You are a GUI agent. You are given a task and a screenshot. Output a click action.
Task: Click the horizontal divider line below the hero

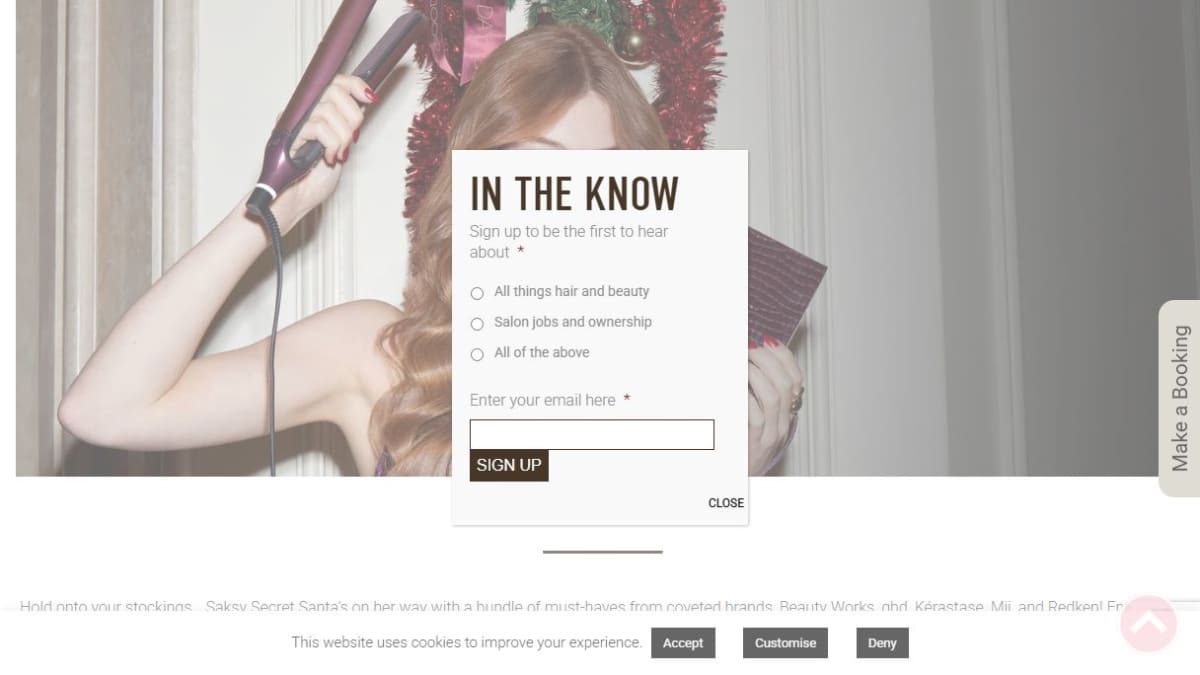coord(602,551)
